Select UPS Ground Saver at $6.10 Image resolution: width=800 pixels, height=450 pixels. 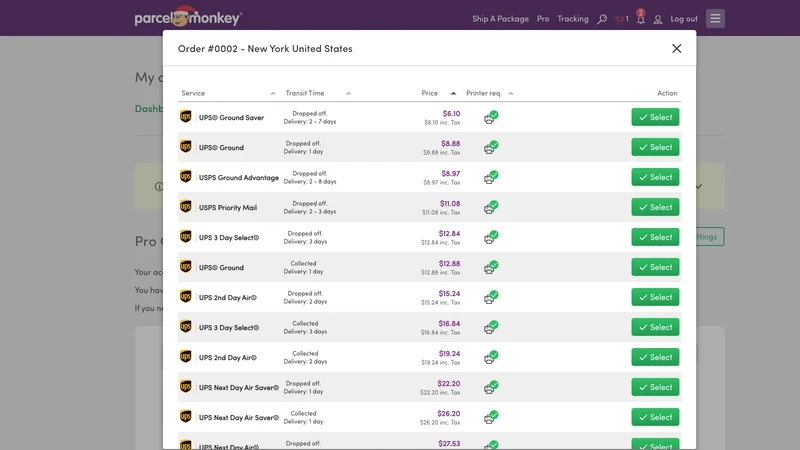pos(655,117)
